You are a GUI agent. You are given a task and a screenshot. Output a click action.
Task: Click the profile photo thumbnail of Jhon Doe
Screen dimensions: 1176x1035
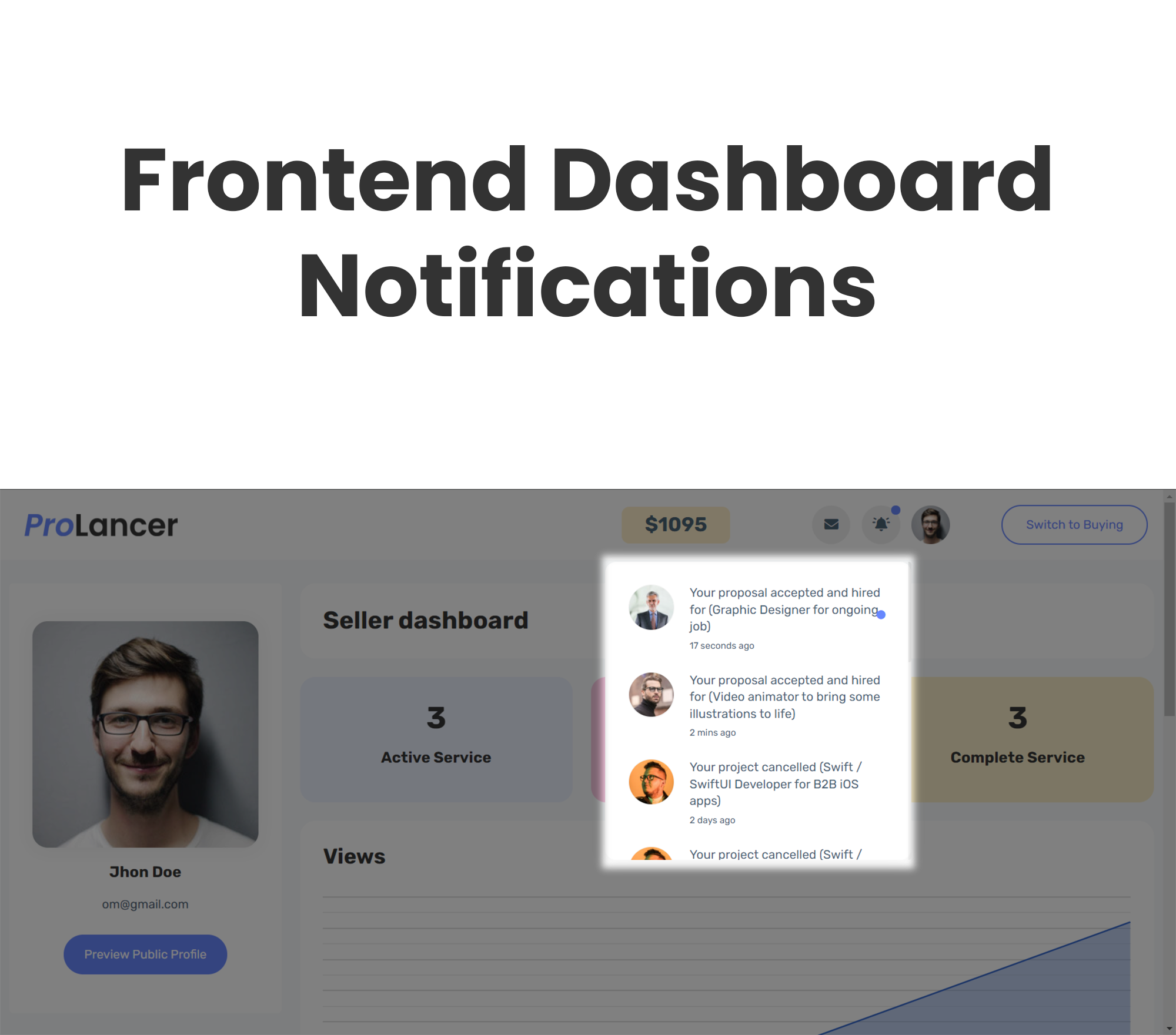(144, 734)
